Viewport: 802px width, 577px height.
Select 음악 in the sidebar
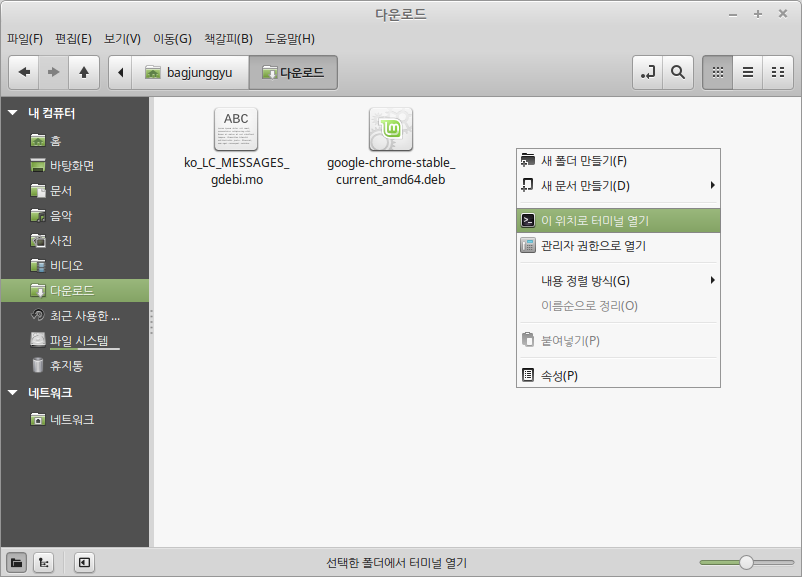tap(75, 215)
